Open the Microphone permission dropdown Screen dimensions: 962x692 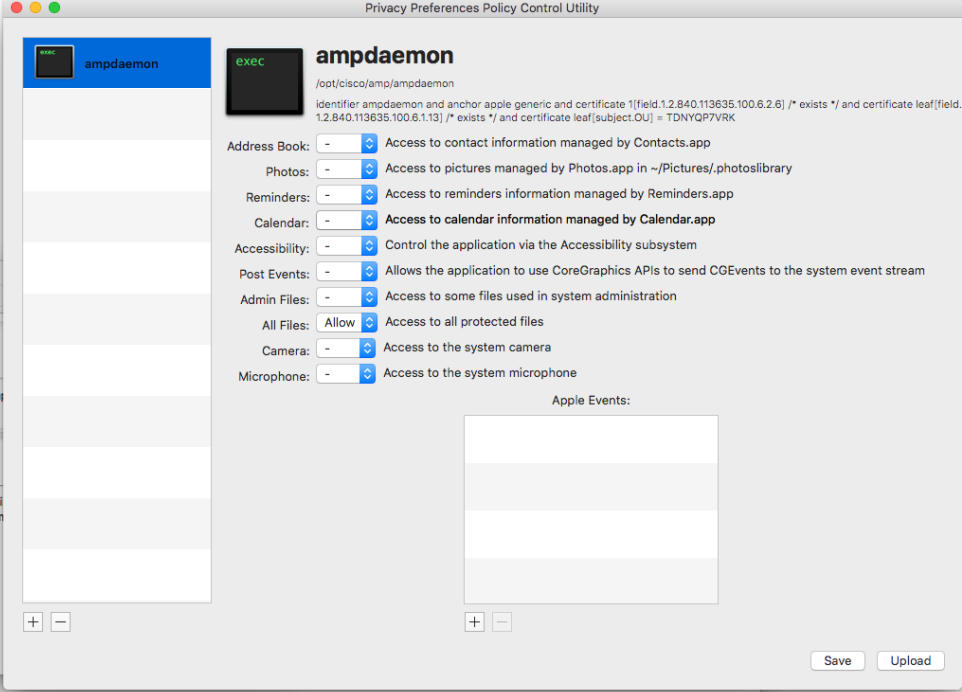(x=345, y=374)
